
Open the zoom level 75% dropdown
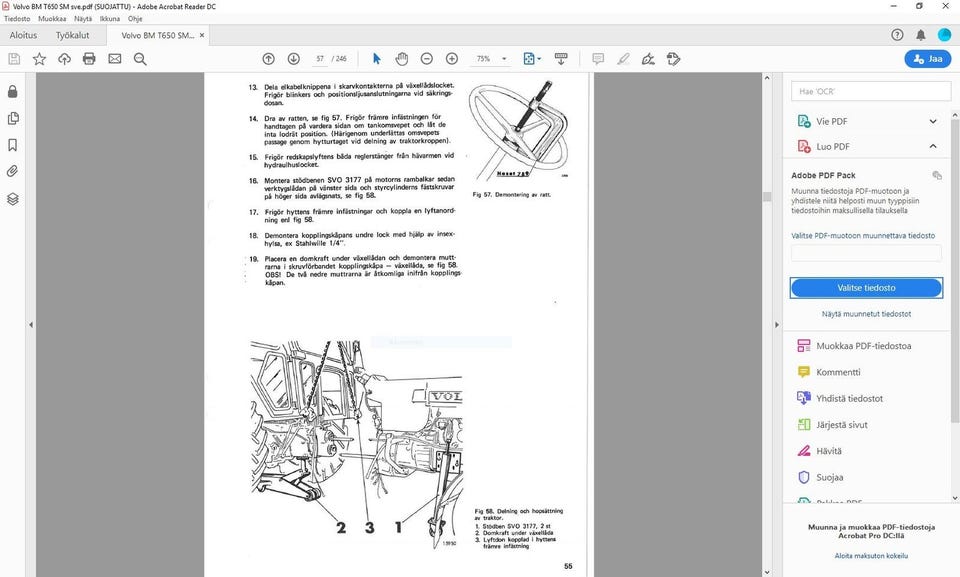(490, 59)
